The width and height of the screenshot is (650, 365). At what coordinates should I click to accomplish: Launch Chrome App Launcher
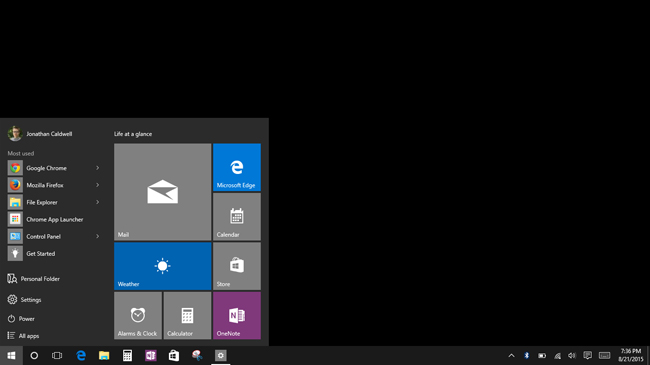54,219
